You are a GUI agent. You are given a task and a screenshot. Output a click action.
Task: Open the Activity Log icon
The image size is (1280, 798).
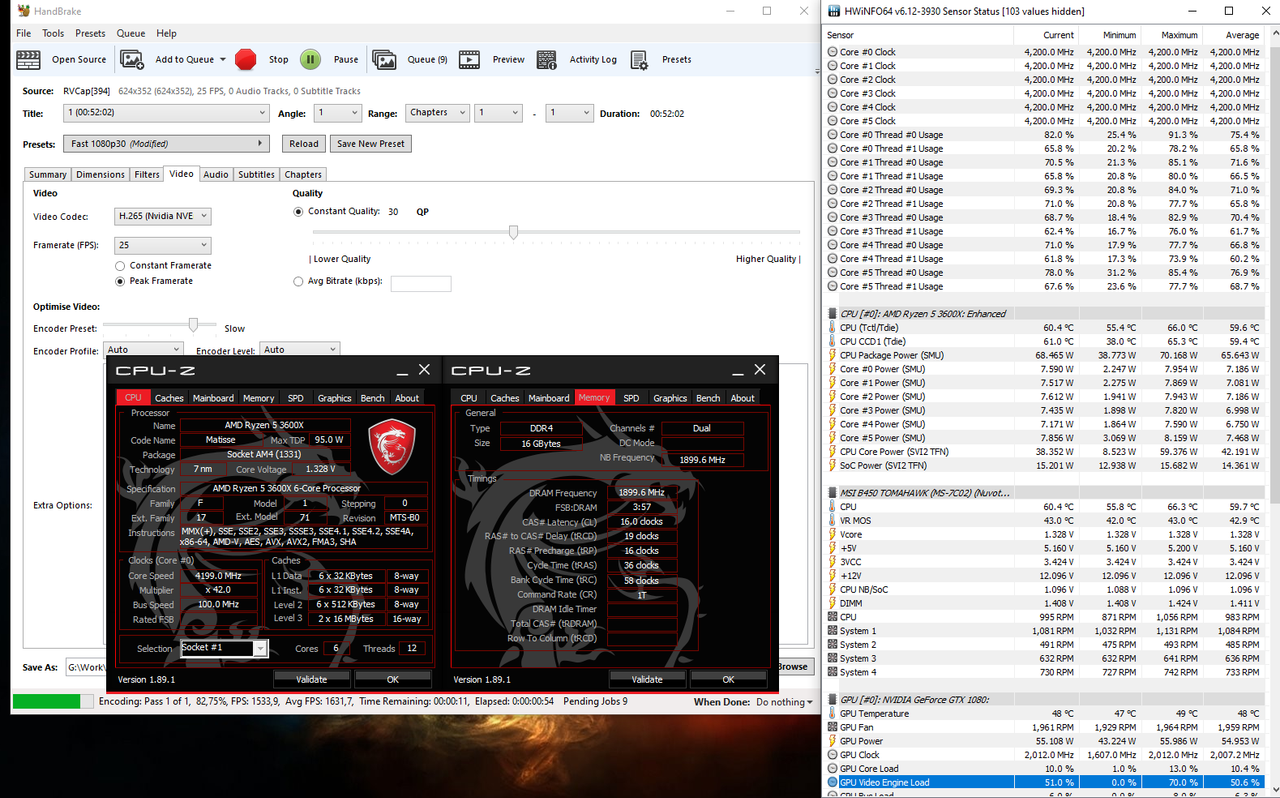pos(547,59)
